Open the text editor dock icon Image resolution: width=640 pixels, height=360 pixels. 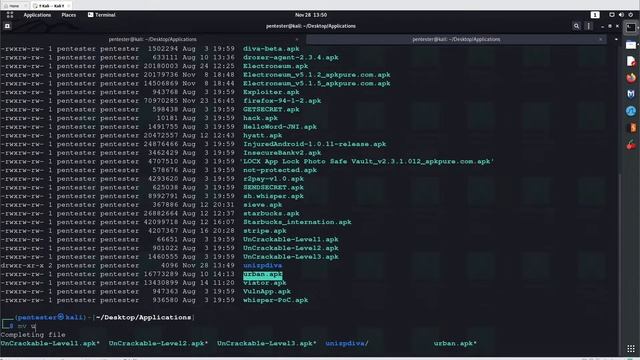click(x=631, y=61)
